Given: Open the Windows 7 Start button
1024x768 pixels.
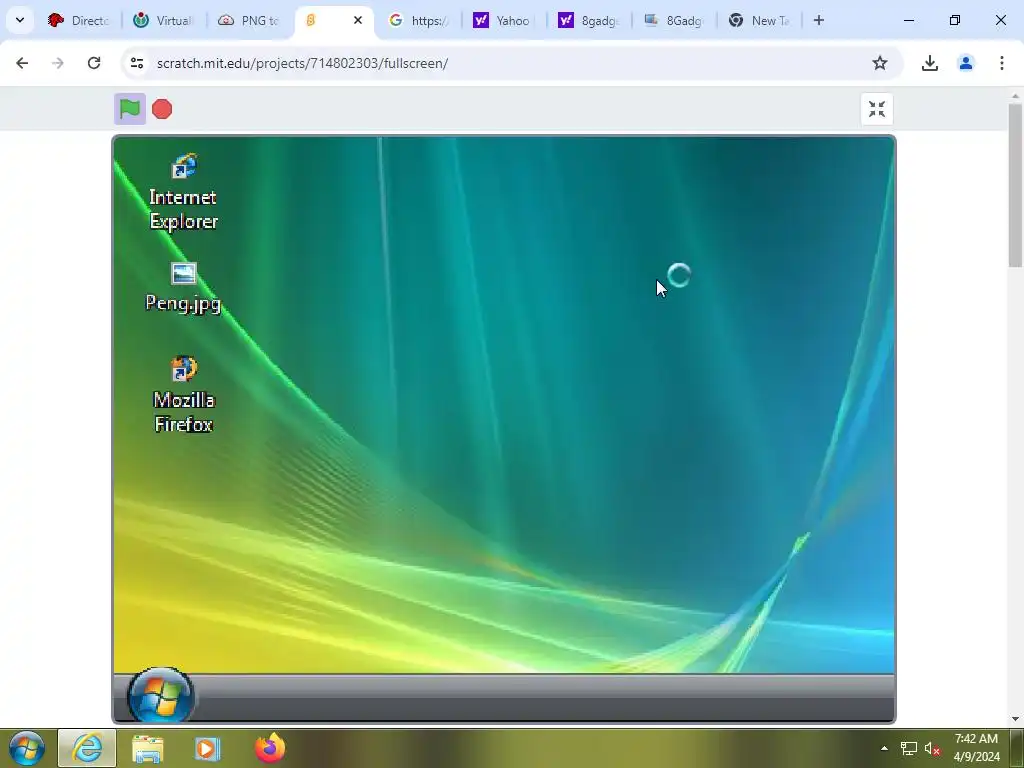Looking at the screenshot, I should [x=27, y=748].
